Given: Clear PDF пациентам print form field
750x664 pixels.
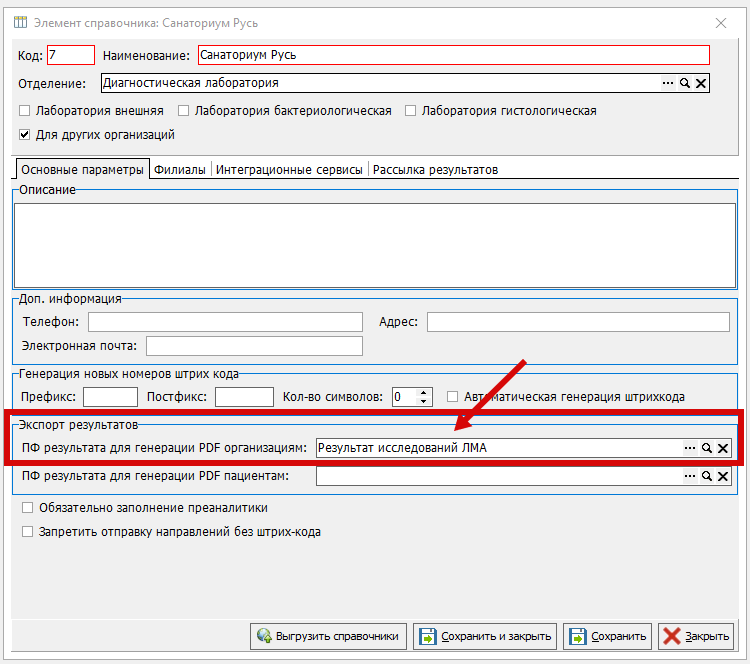Looking at the screenshot, I should click(x=722, y=476).
